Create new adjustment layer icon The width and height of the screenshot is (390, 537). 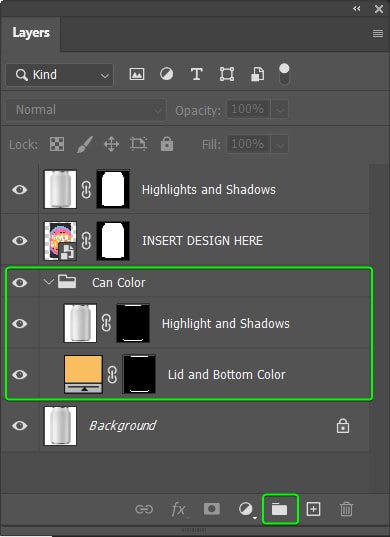(x=246, y=510)
